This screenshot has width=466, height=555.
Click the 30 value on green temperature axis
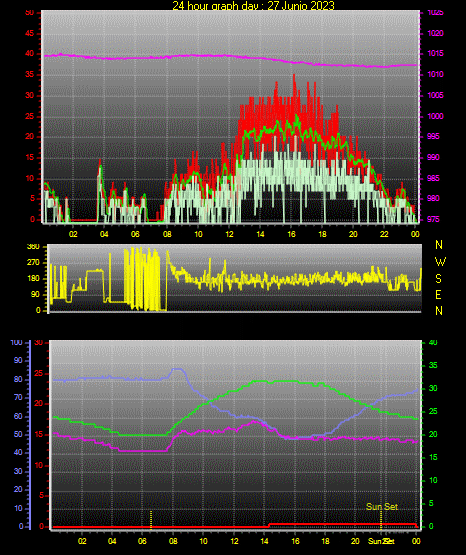pos(433,388)
